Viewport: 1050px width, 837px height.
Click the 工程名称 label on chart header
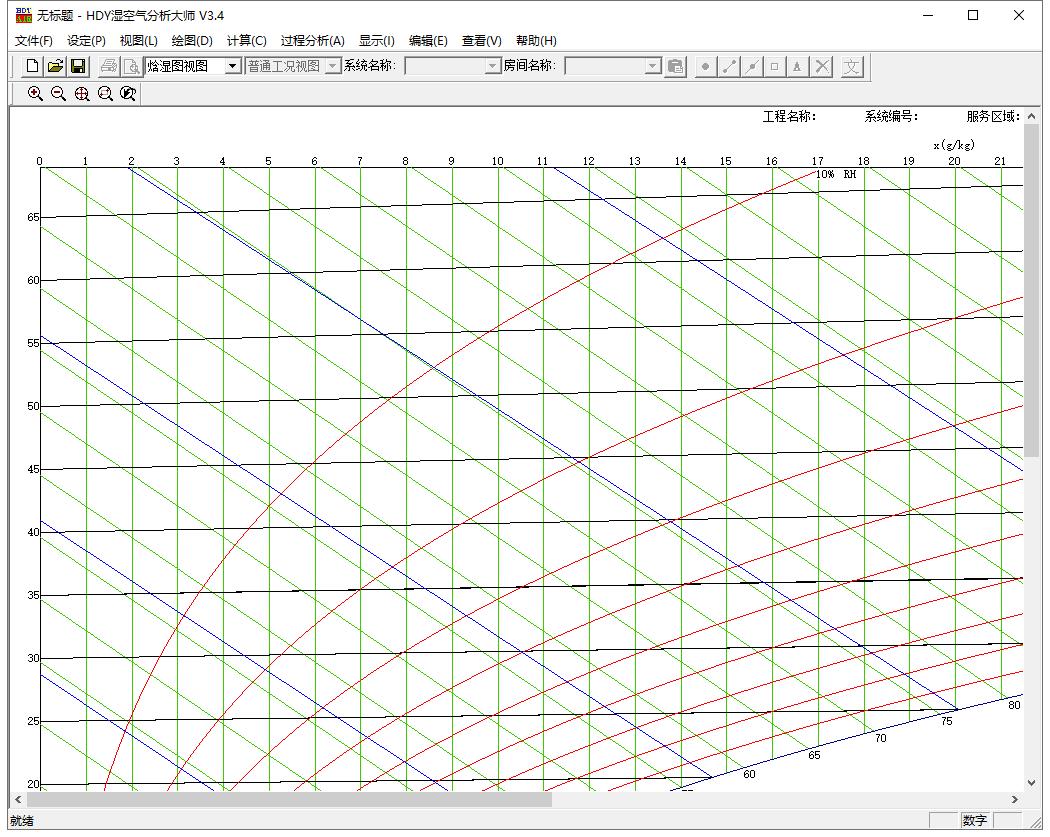(790, 117)
